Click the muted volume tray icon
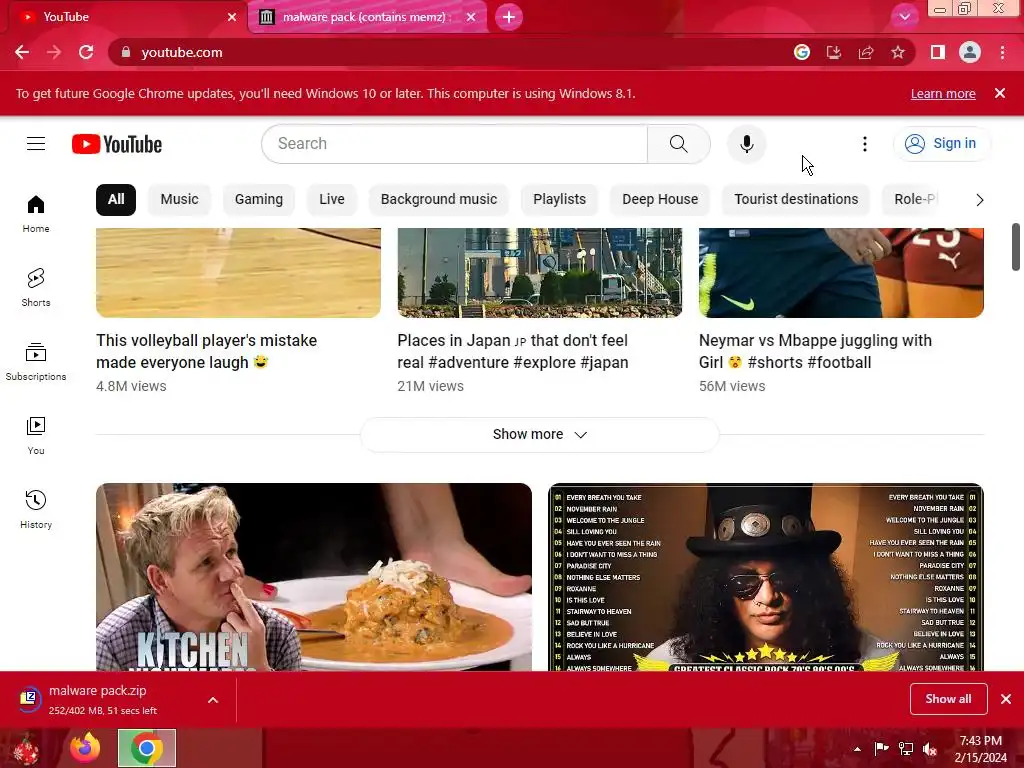 (x=930, y=749)
